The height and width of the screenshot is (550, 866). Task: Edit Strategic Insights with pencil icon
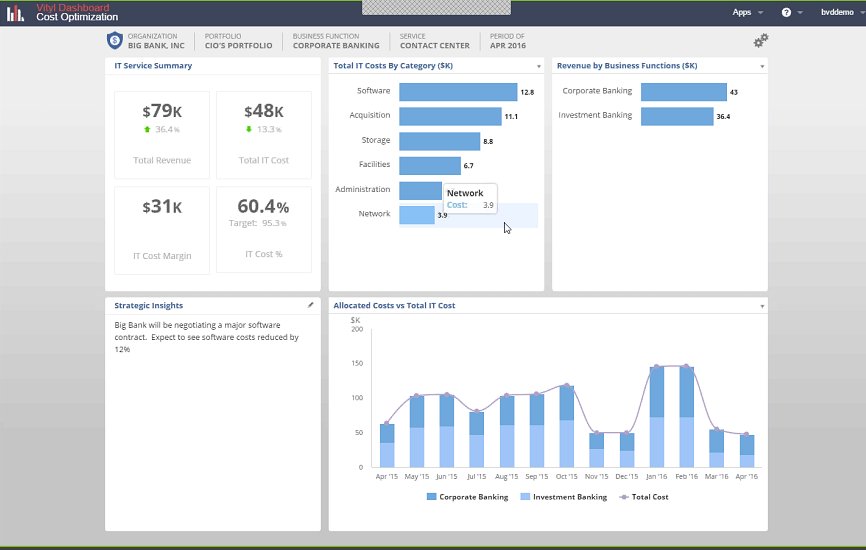pos(311,305)
